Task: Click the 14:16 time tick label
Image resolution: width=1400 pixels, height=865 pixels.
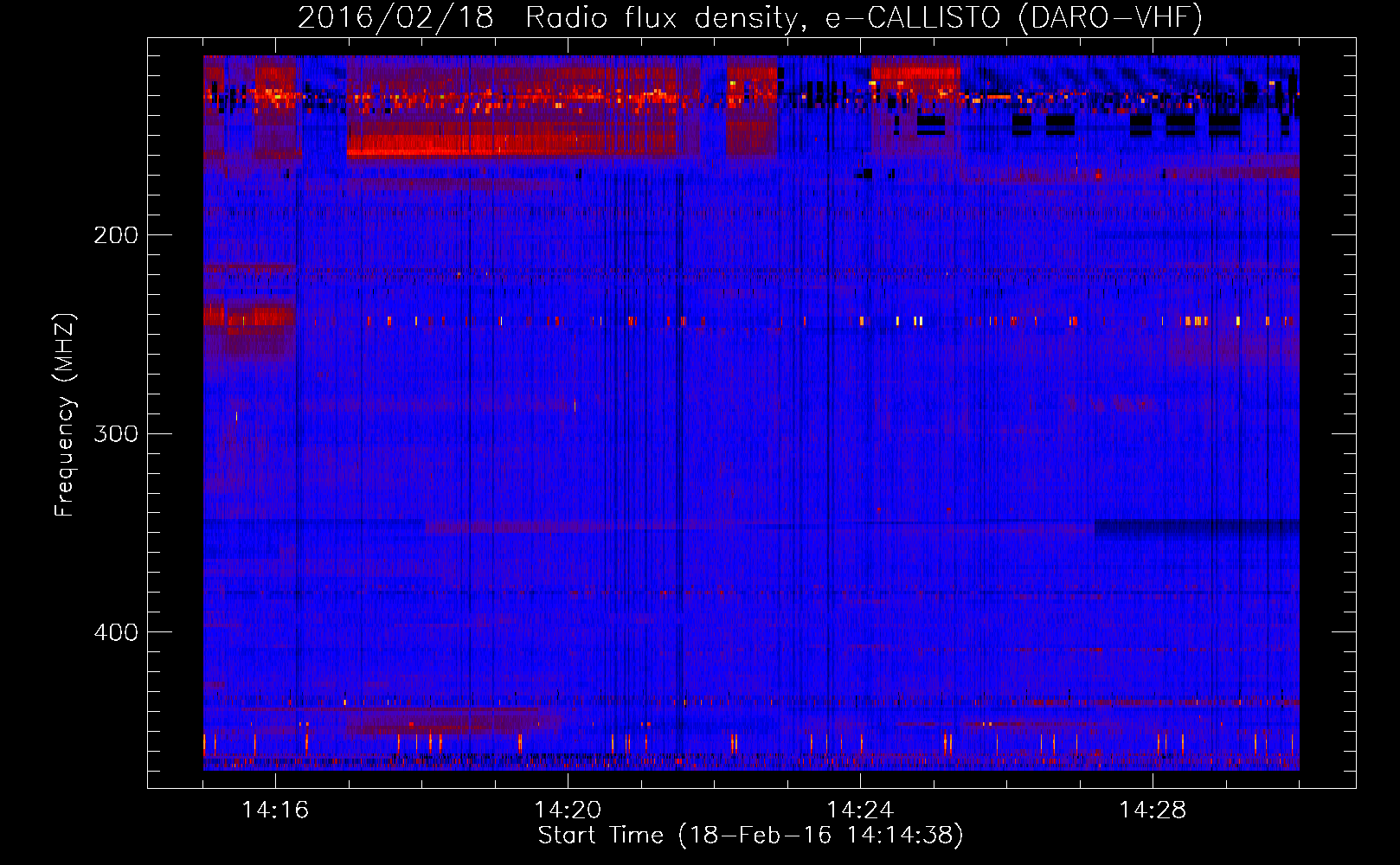Action: coord(275,811)
